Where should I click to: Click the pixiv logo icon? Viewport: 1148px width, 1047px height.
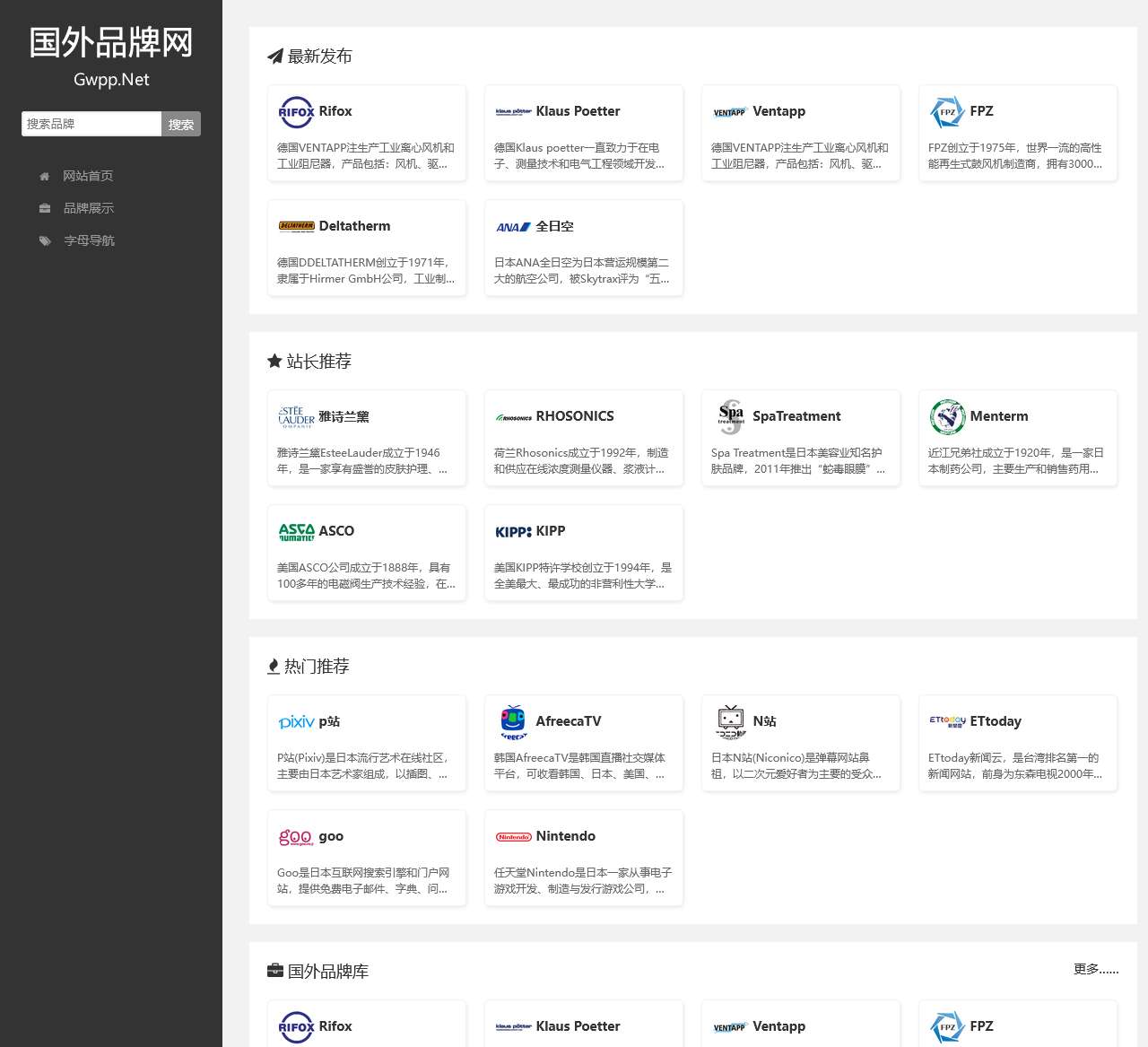point(296,722)
